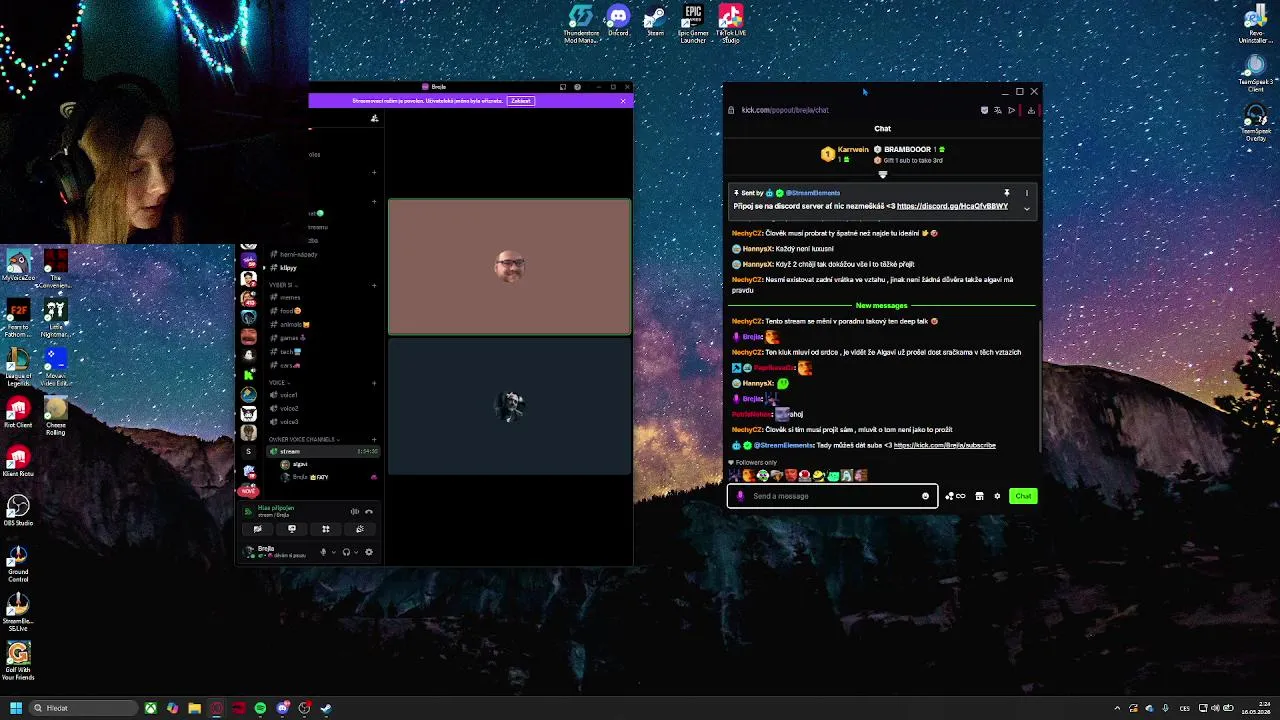Open the TeamSpeak 3 Client shortcut
This screenshot has width=1280, height=720.
pyautogui.click(x=1255, y=72)
